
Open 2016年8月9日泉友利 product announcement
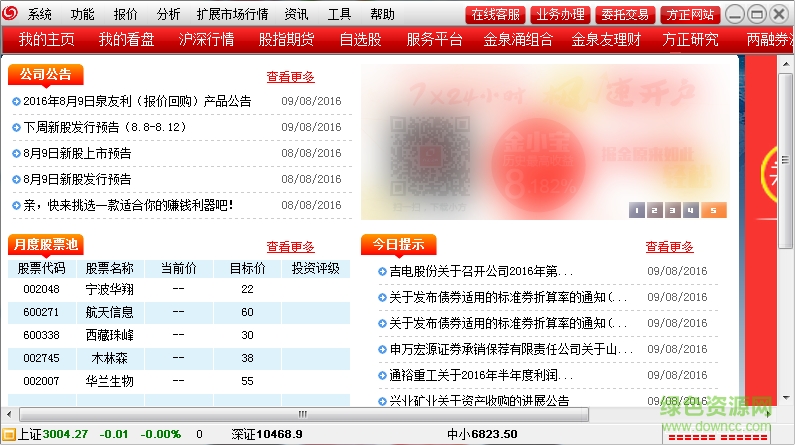click(137, 101)
